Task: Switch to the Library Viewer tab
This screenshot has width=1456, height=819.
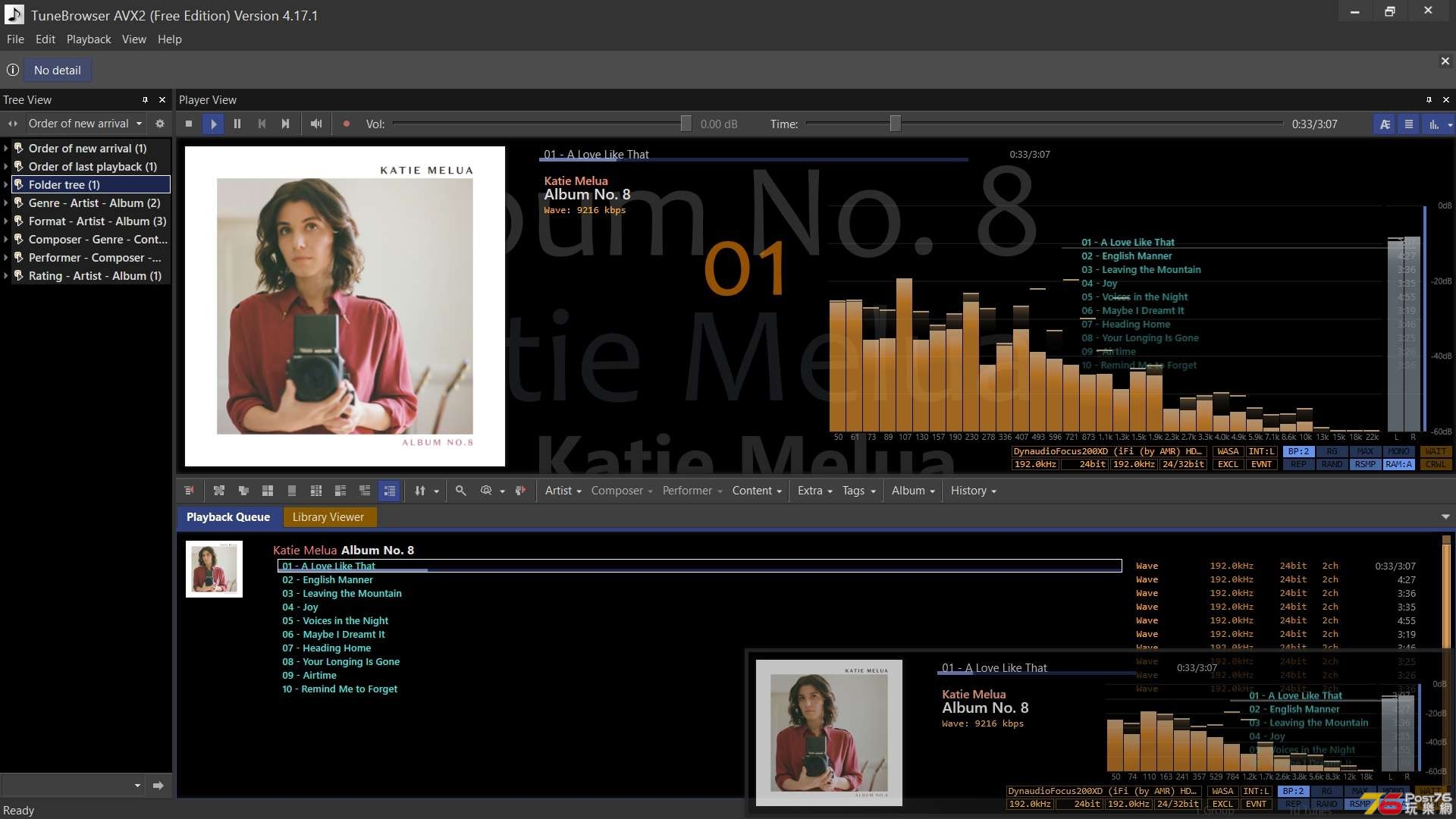Action: point(328,517)
